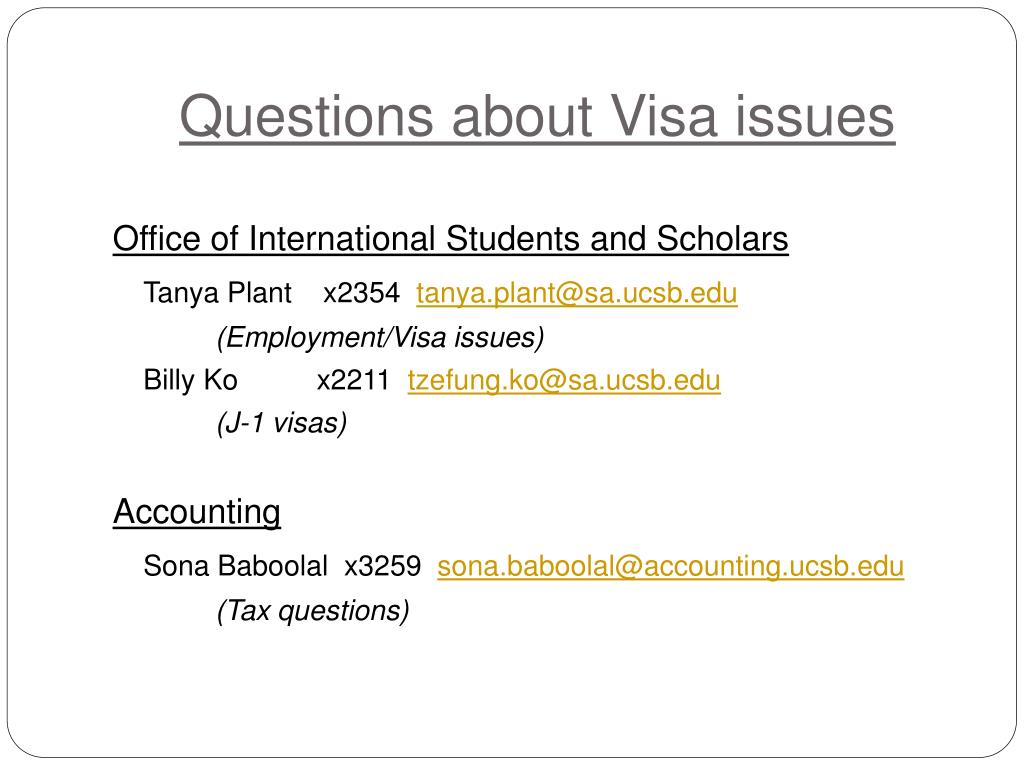Viewport: 1024px width, 768px height.
Task: Click the word "Scholars" in the heading
Action: (722, 238)
